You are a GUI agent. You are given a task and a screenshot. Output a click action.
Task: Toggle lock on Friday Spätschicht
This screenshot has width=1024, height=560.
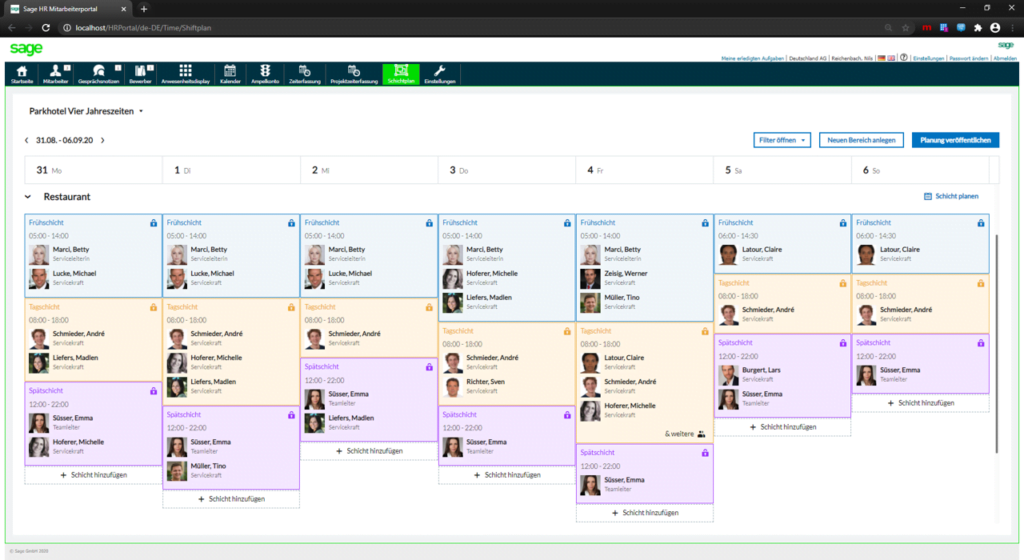click(x=705, y=453)
